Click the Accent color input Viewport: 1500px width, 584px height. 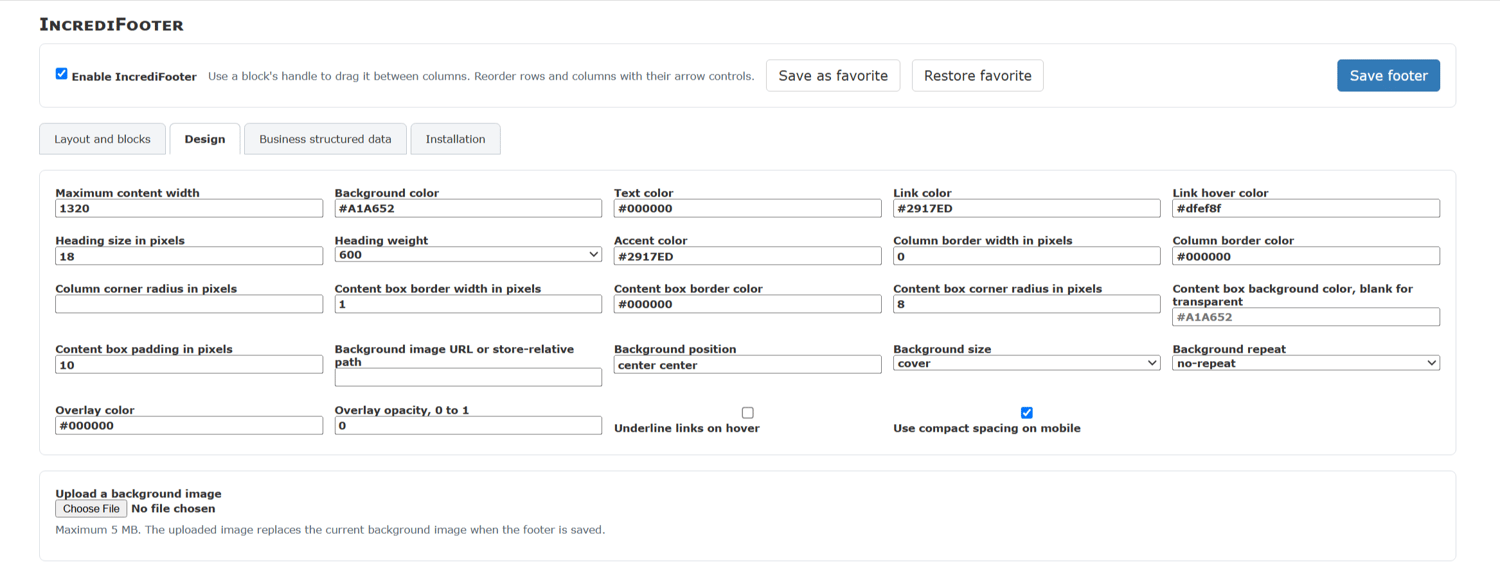coord(747,256)
